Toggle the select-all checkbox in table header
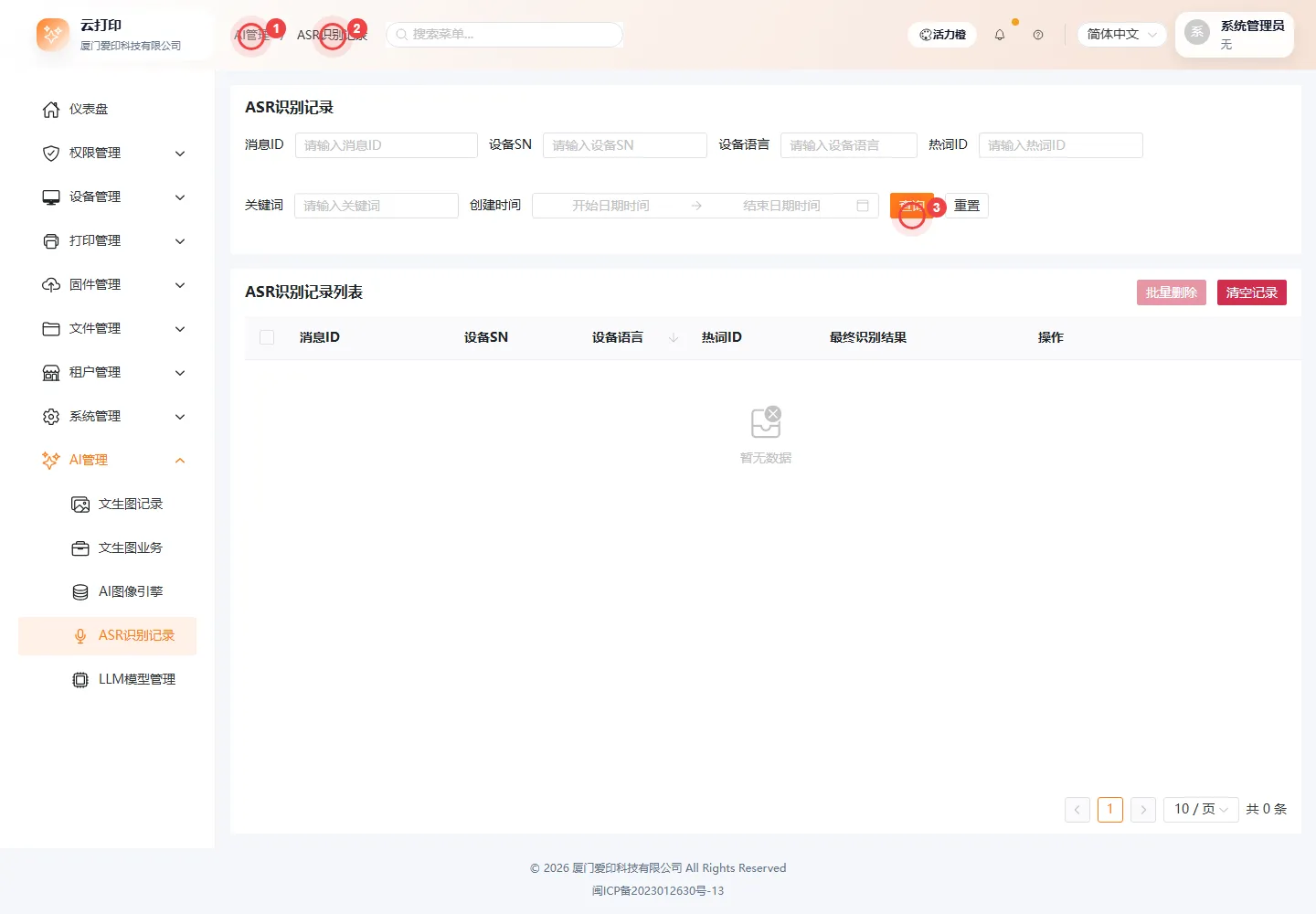1316x914 pixels. pos(267,338)
